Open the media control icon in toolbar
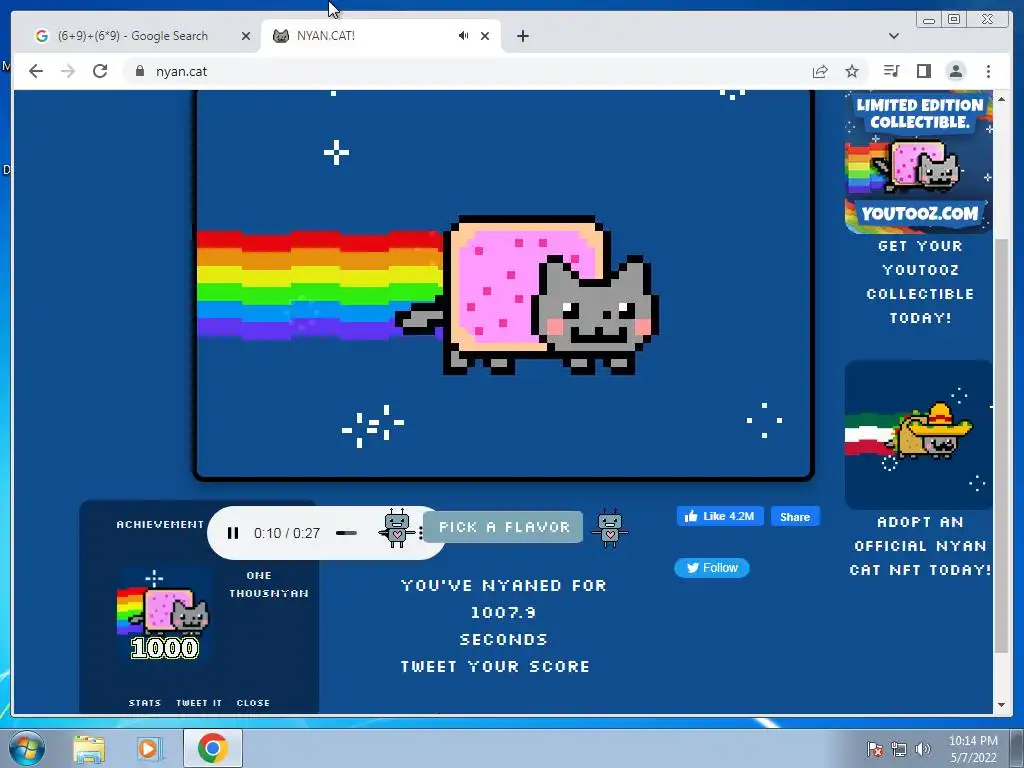The image size is (1024, 768). click(891, 71)
